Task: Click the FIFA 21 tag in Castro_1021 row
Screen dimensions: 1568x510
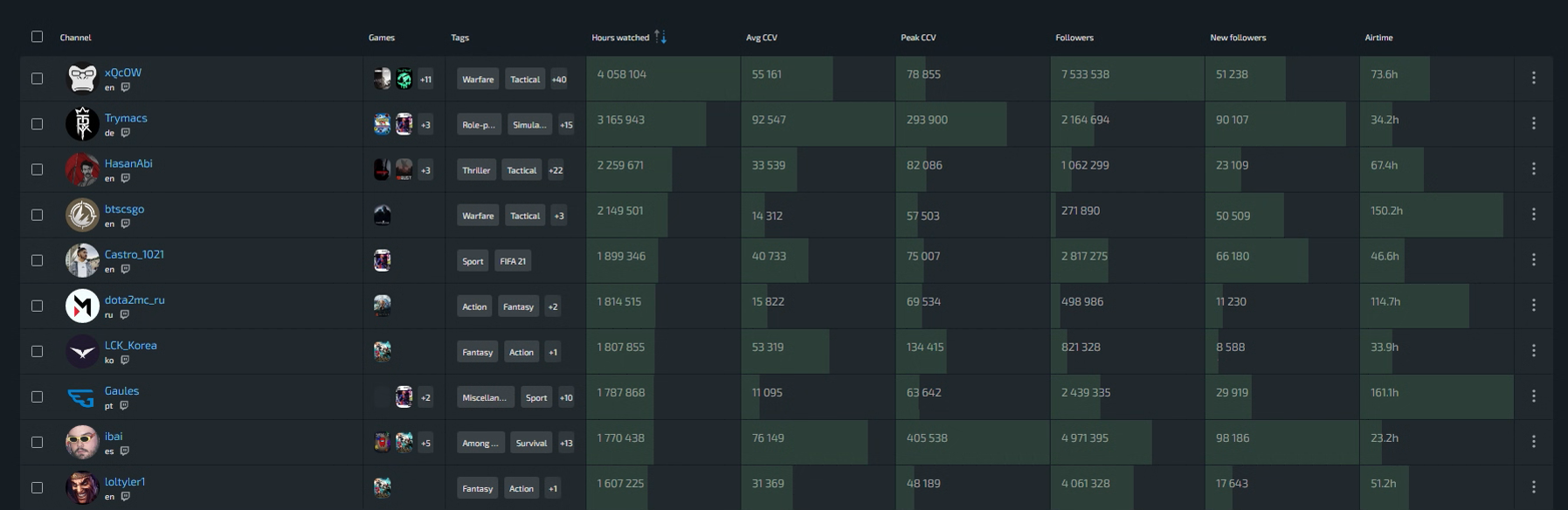Action: 513,260
